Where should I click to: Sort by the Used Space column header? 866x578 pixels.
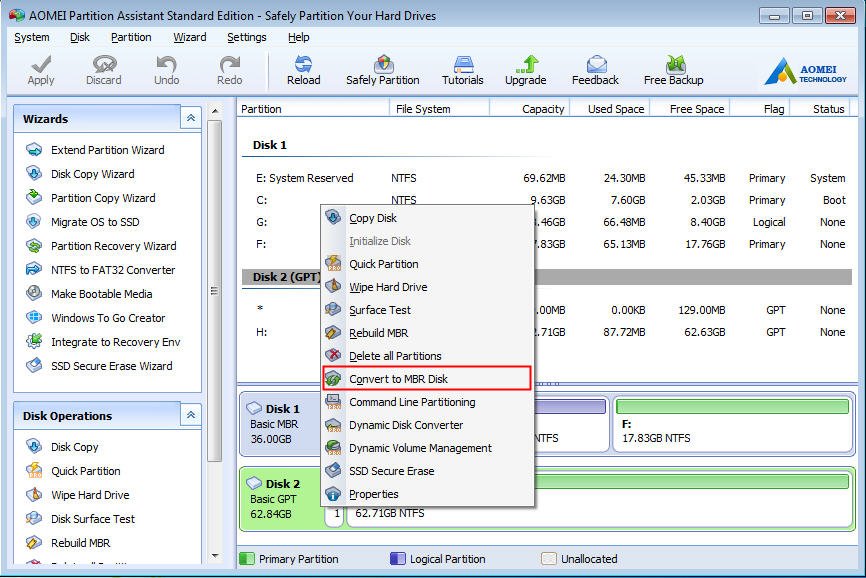610,109
